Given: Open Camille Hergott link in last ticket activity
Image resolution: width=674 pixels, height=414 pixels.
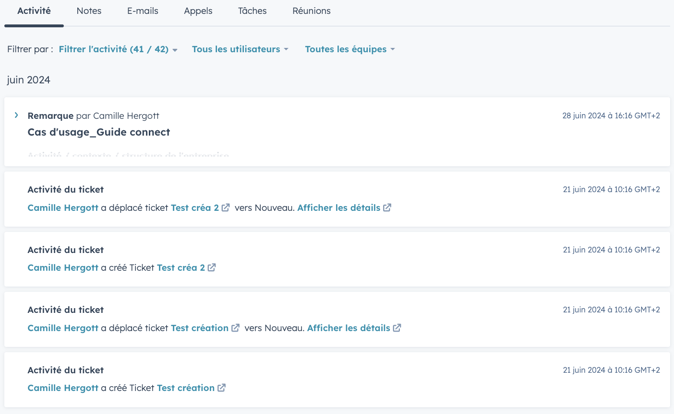Looking at the screenshot, I should click(x=62, y=388).
